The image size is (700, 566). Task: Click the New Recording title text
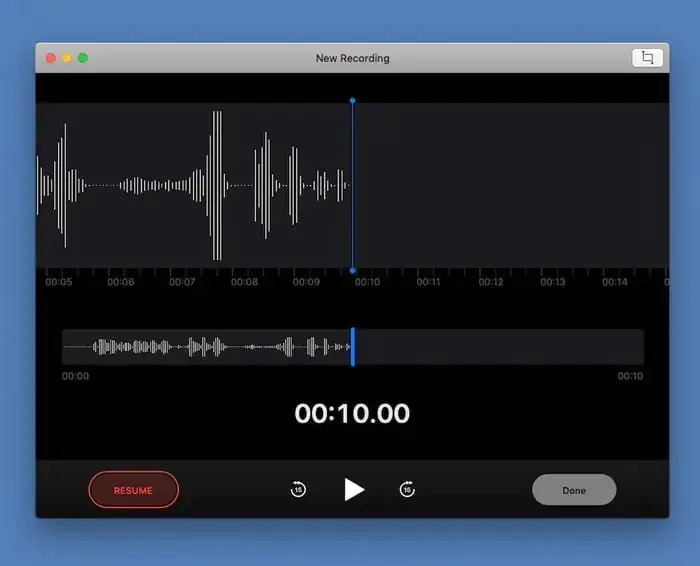tap(352, 58)
